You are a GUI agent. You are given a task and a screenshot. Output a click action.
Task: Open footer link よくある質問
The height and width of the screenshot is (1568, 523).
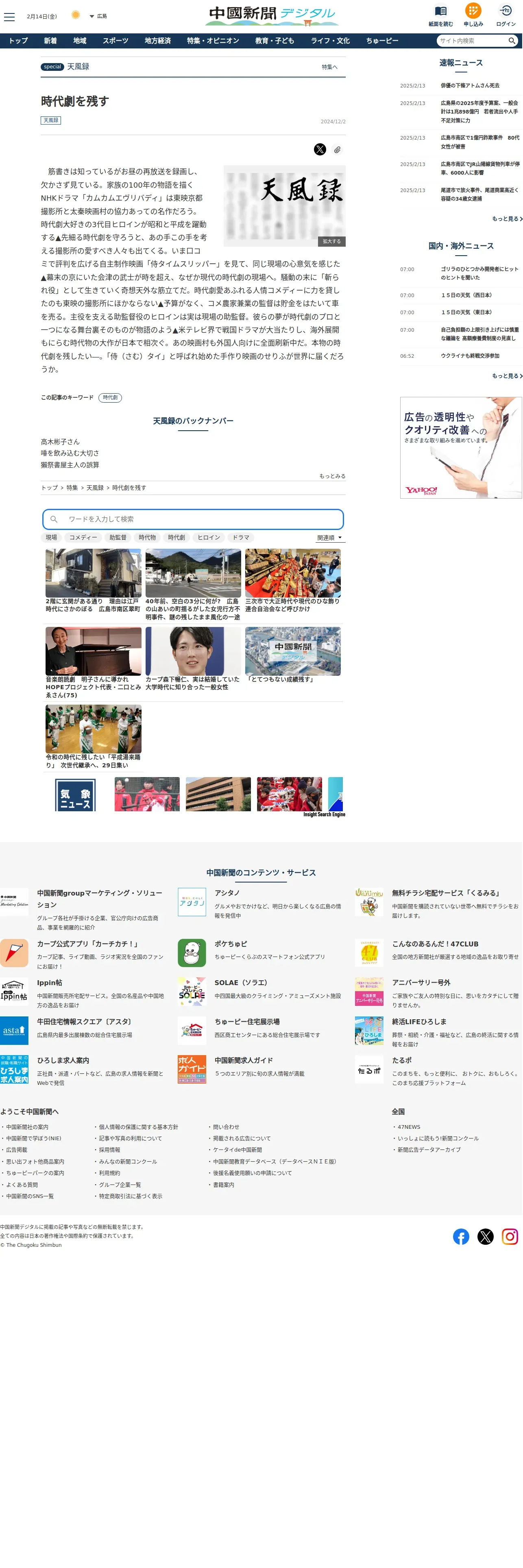click(x=22, y=1185)
